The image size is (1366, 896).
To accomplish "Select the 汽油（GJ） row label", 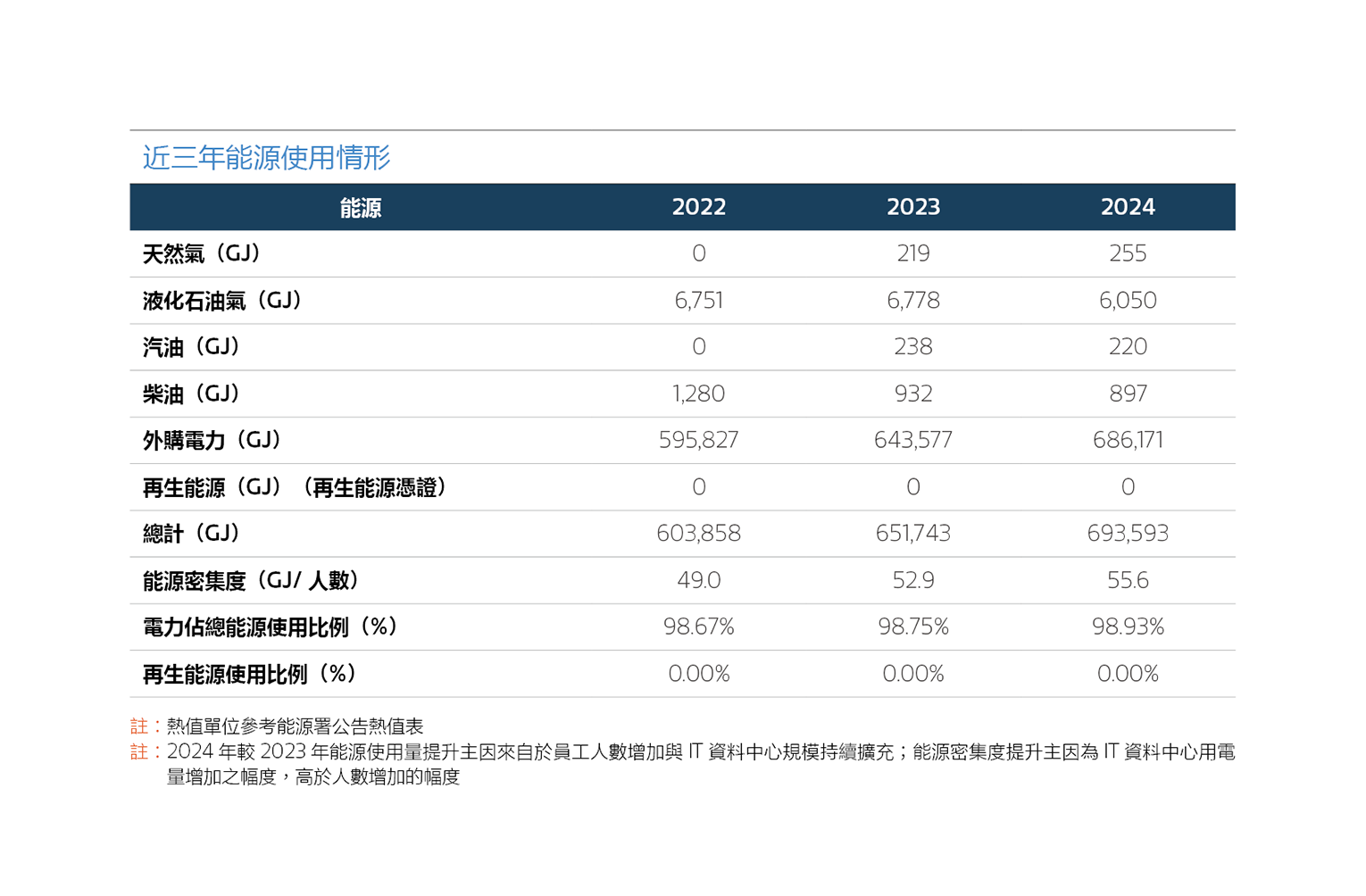I will pos(192,347).
